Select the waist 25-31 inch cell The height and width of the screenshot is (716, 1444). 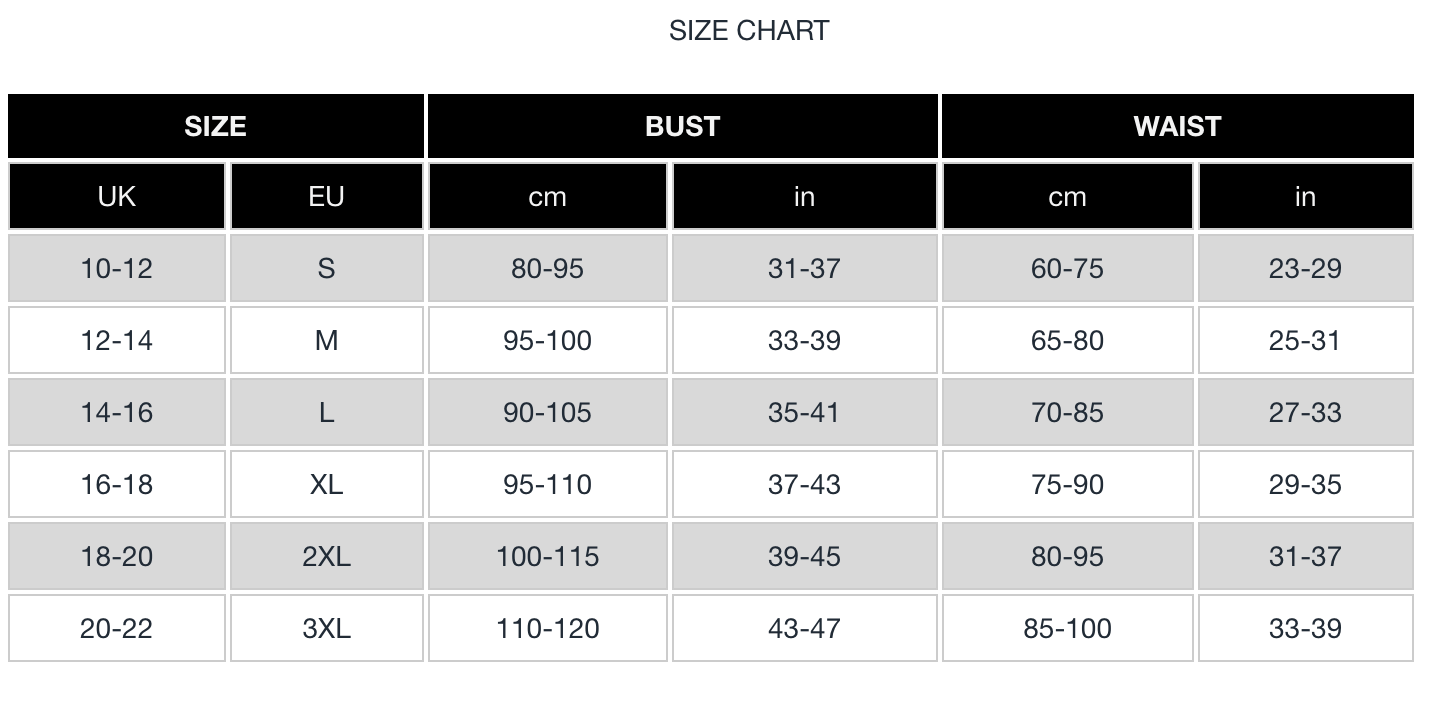pos(1305,340)
